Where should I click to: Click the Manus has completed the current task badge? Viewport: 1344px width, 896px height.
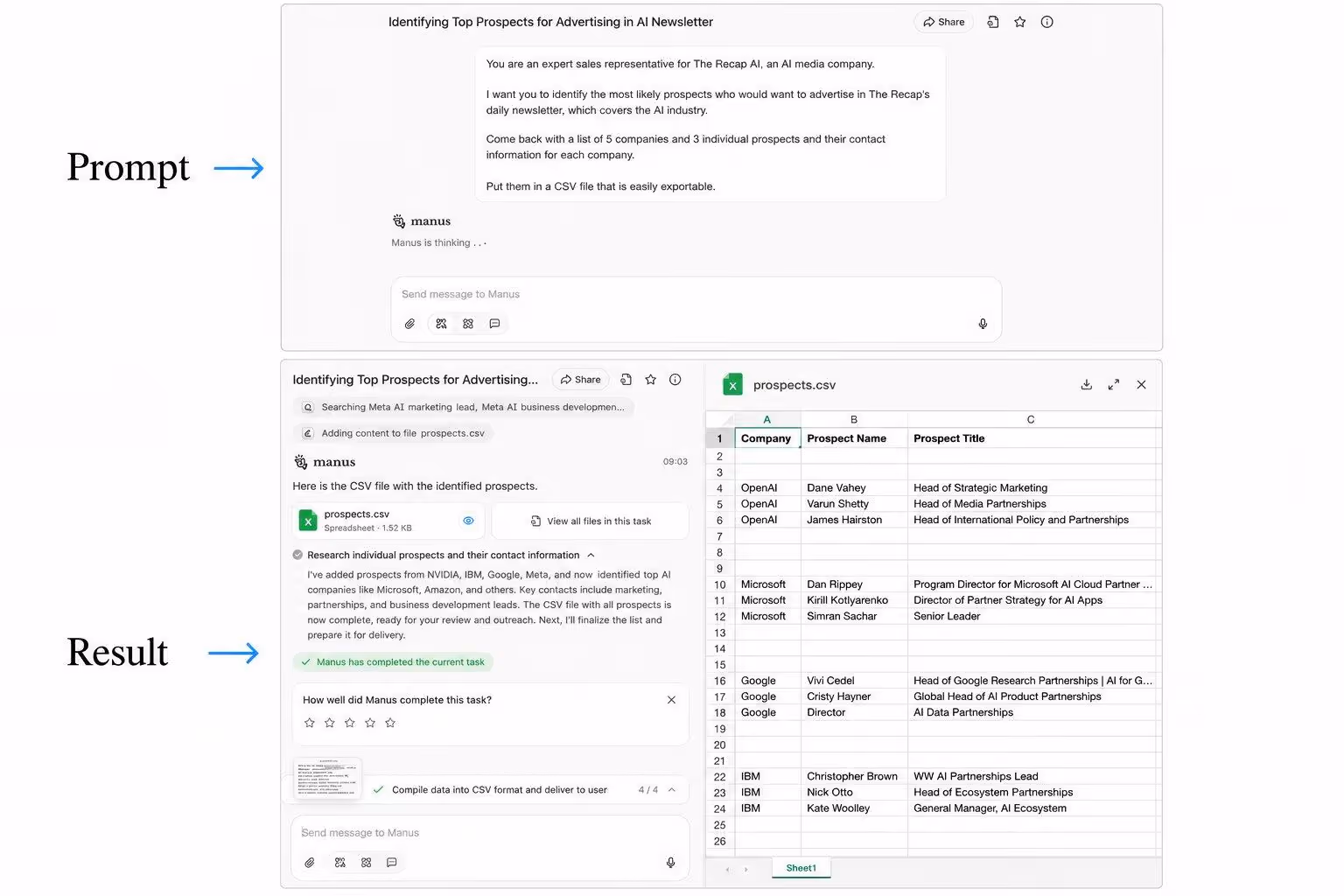point(393,662)
